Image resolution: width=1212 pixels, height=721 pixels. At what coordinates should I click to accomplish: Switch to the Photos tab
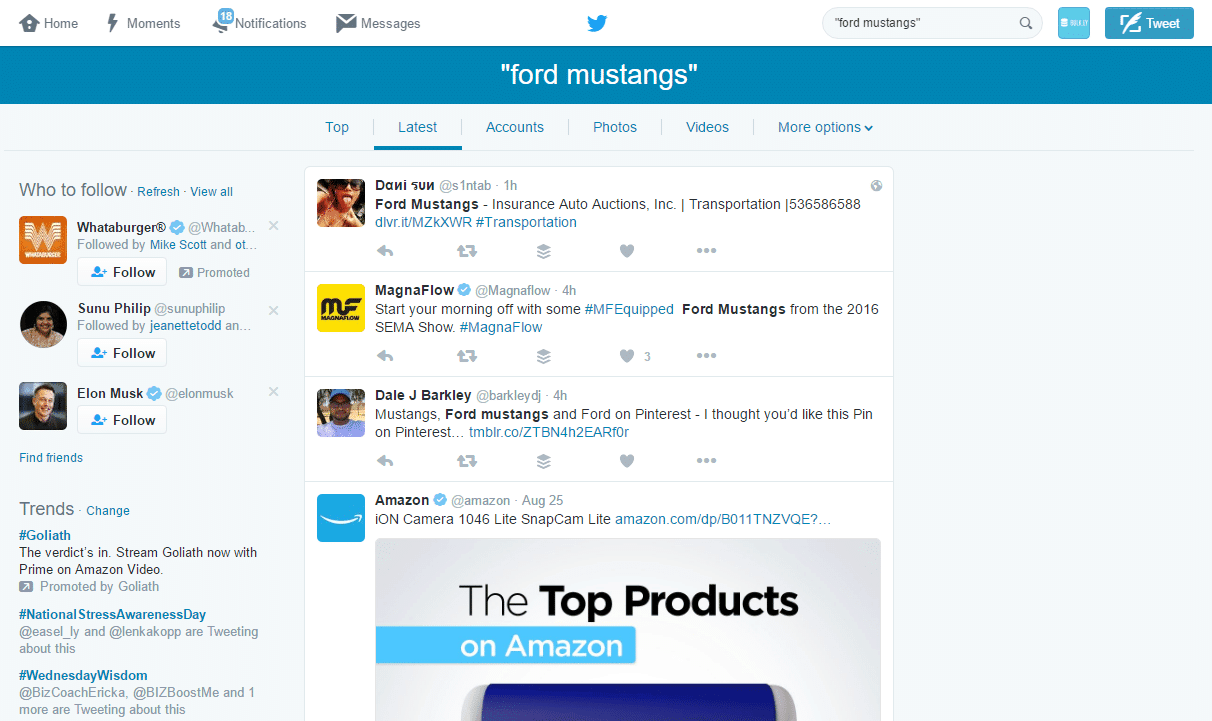pyautogui.click(x=615, y=127)
